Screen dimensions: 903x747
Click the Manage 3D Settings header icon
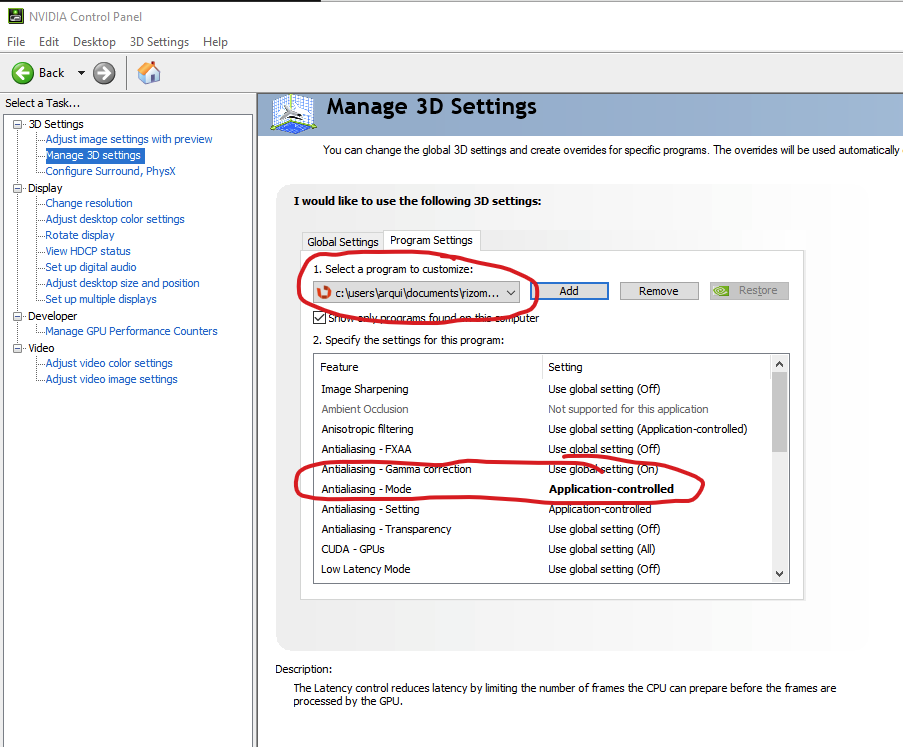293,114
